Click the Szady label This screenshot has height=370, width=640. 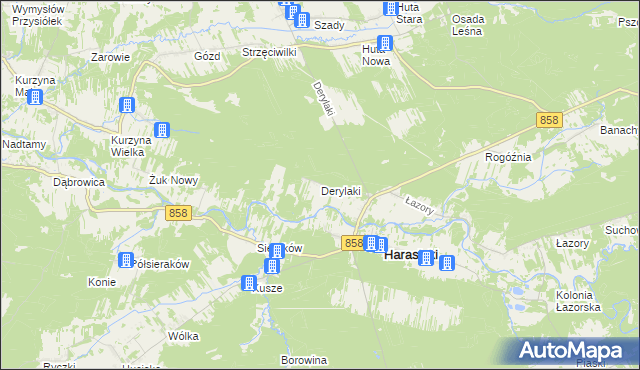click(x=329, y=25)
